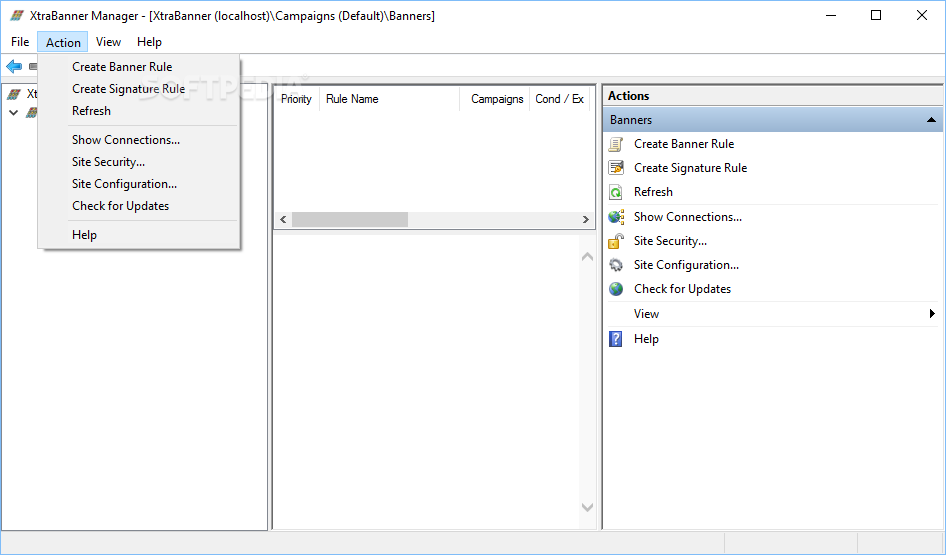This screenshot has height=555, width=946.
Task: Sort by the Priority column header
Action: (x=296, y=99)
